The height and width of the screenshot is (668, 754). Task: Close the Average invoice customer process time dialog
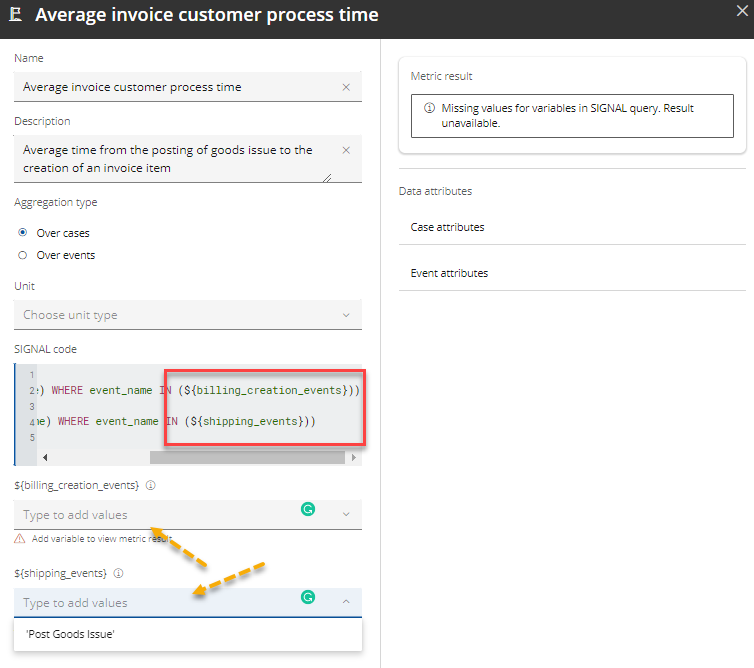pyautogui.click(x=742, y=11)
